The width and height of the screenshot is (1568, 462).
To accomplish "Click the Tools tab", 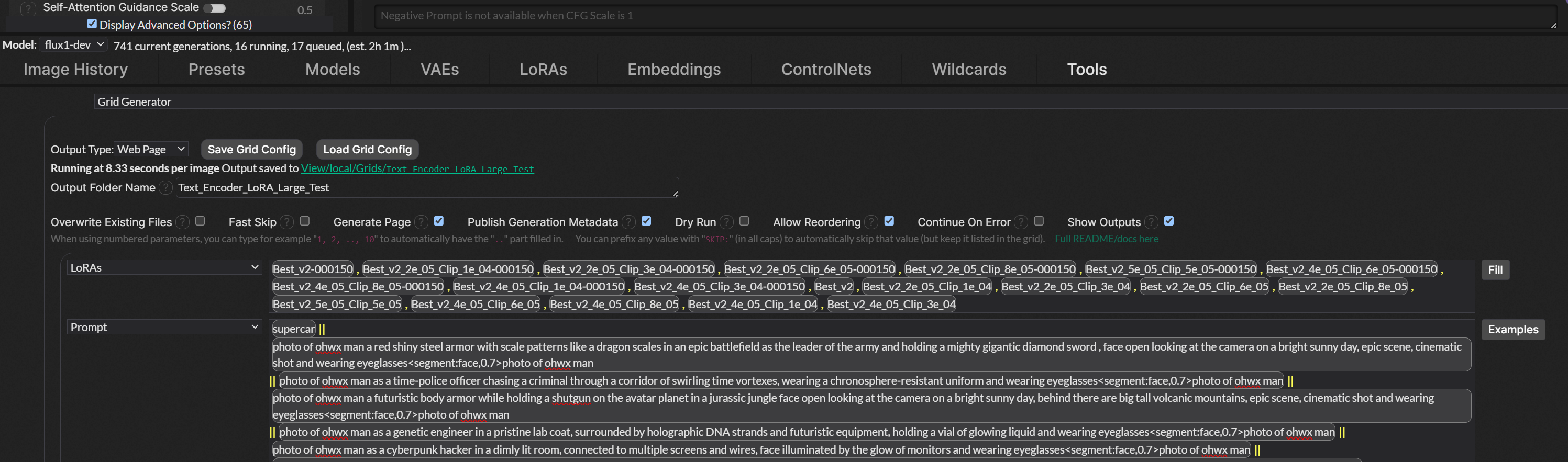I will tap(1087, 70).
